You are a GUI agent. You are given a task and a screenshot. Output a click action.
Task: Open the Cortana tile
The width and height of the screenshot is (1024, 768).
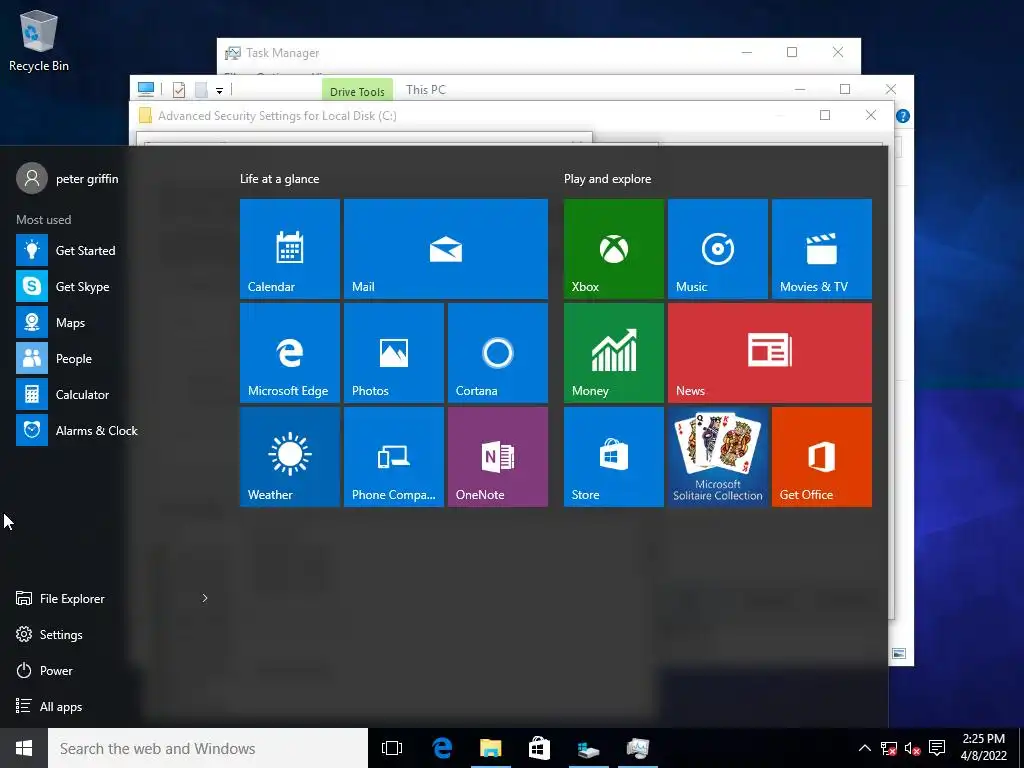click(x=498, y=353)
